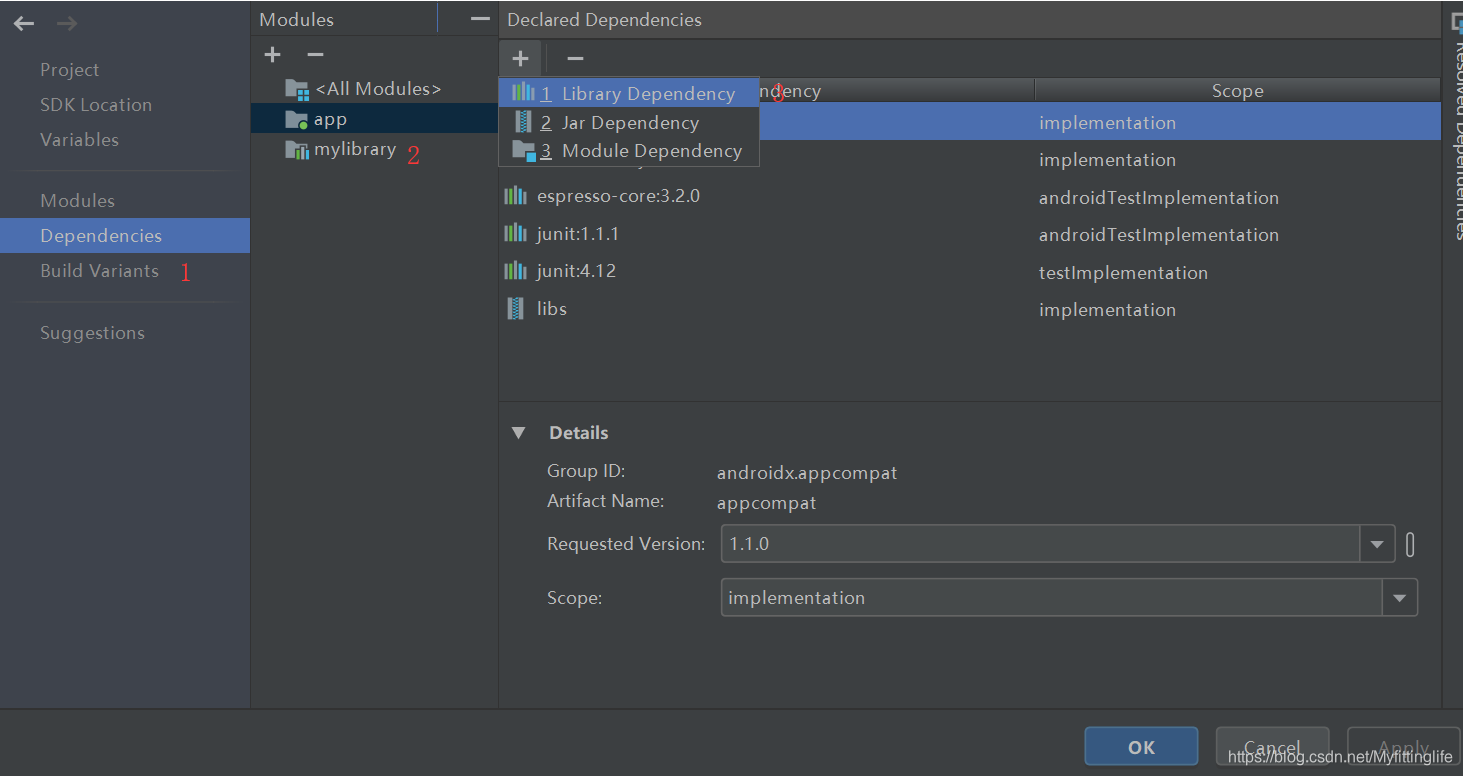The width and height of the screenshot is (1463, 776).
Task: Click androidTestImplementation scope of junit:1.1.1
Action: 1158,234
